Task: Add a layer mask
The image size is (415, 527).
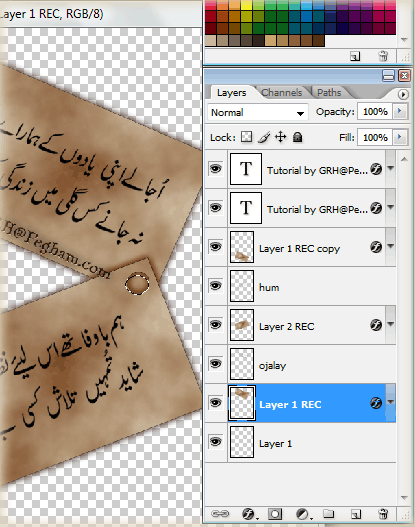Action: pyautogui.click(x=275, y=514)
